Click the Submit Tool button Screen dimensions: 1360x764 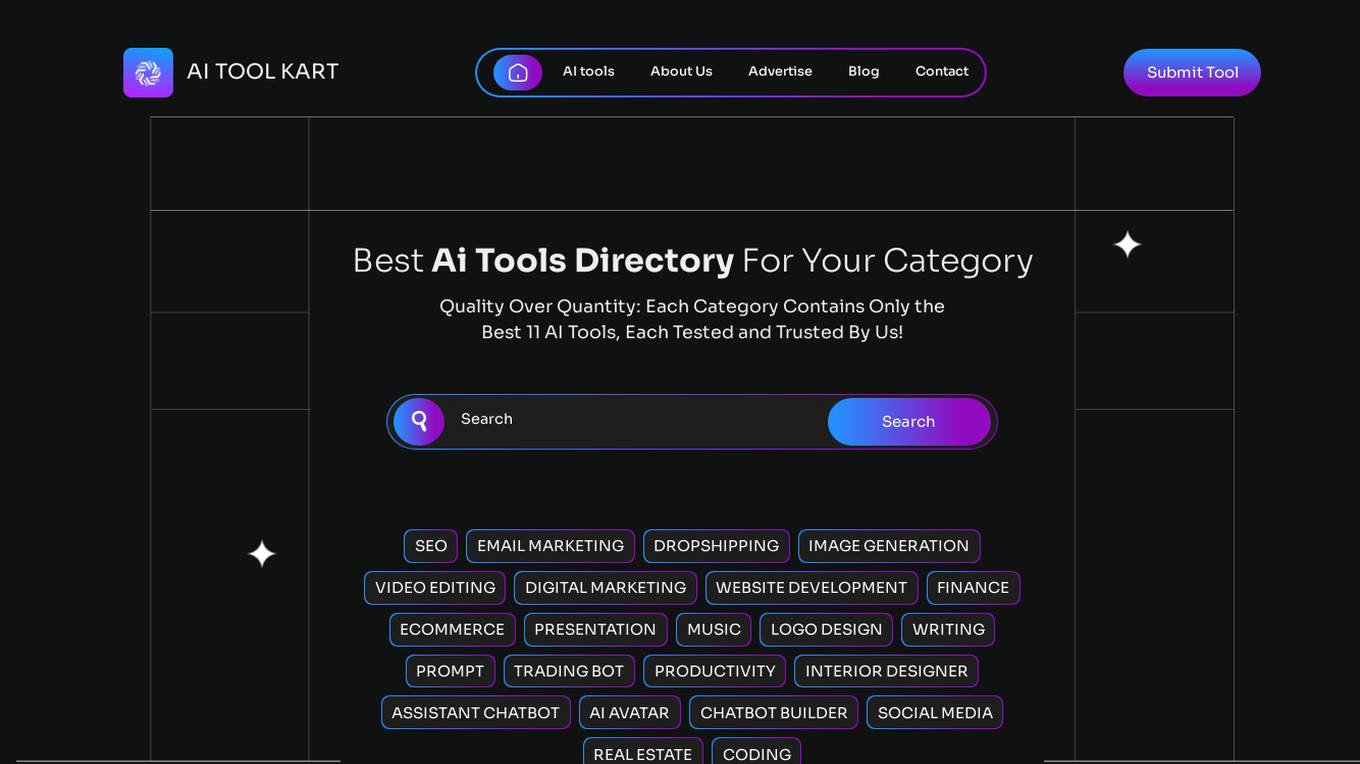coord(1192,72)
